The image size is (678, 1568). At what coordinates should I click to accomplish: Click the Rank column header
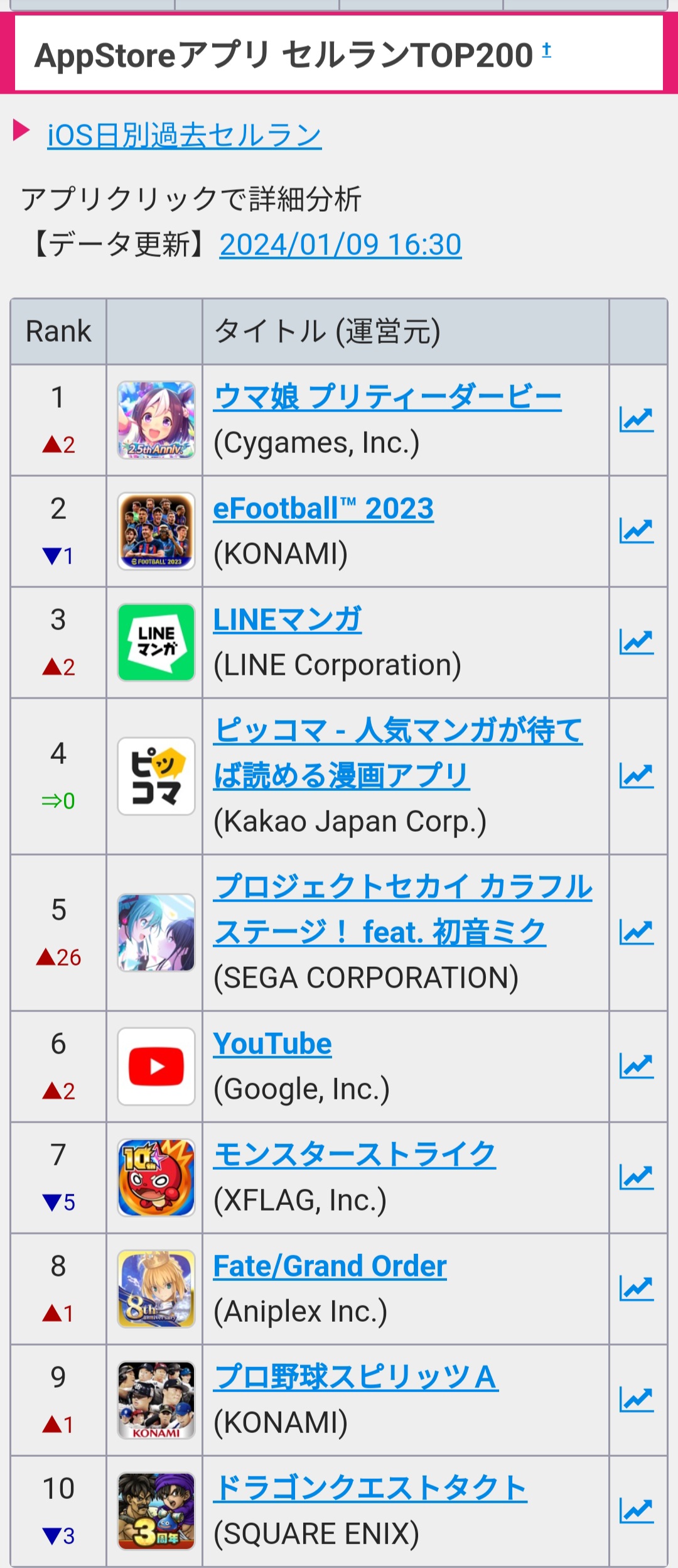pos(58,331)
